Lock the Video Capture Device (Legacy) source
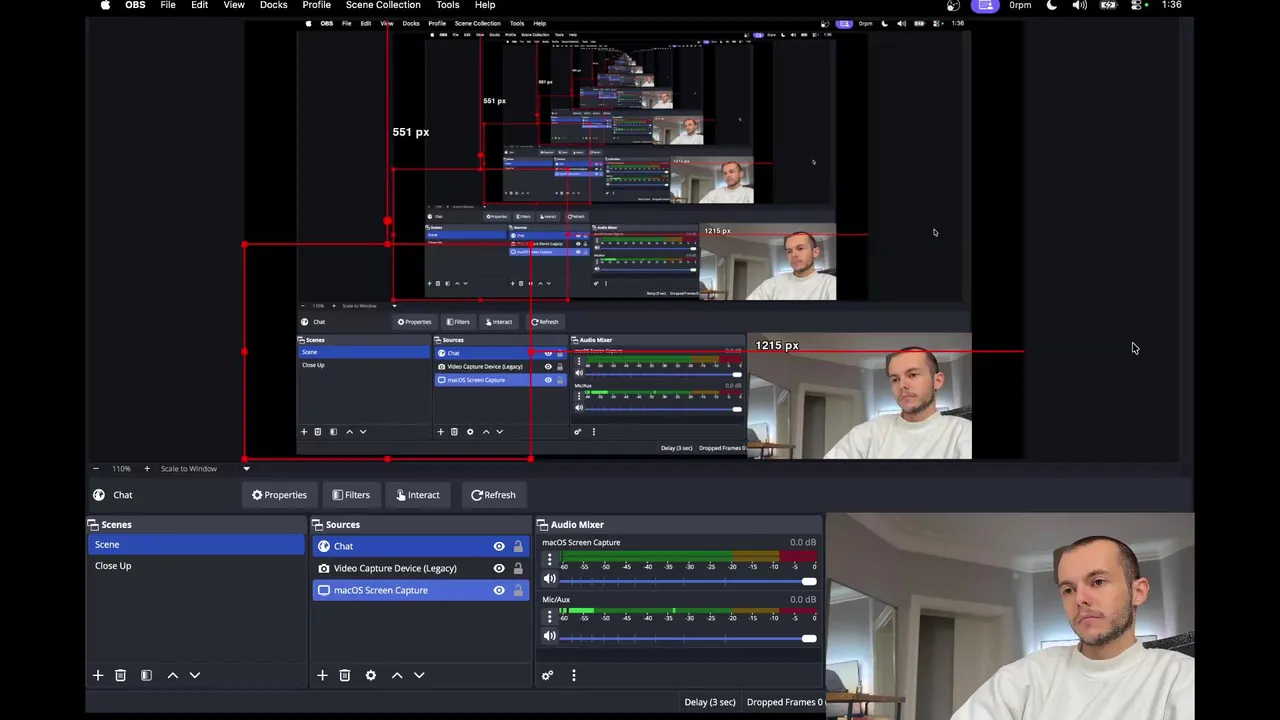 tap(518, 568)
